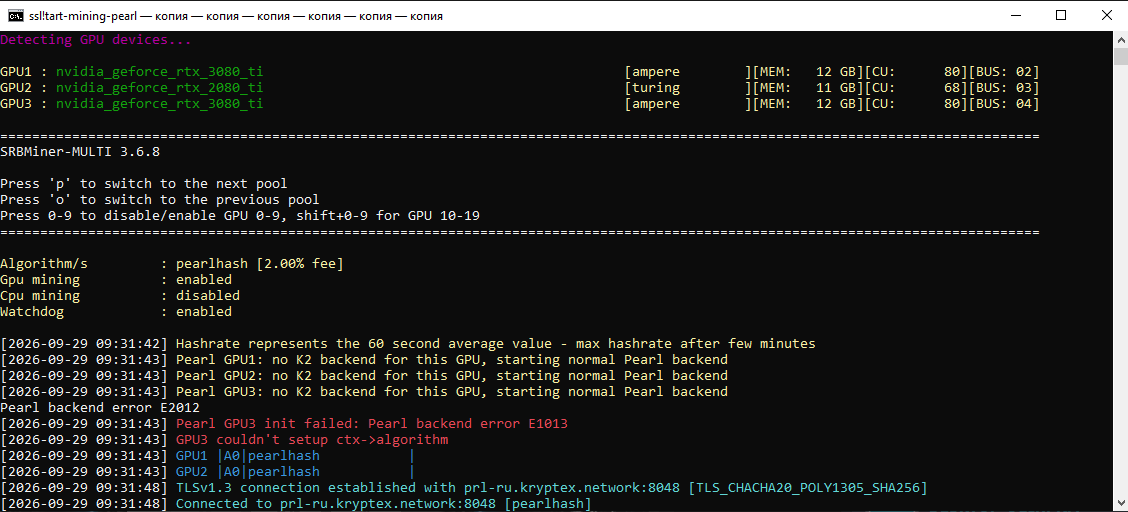
Task: Click the window title text
Action: 236,16
